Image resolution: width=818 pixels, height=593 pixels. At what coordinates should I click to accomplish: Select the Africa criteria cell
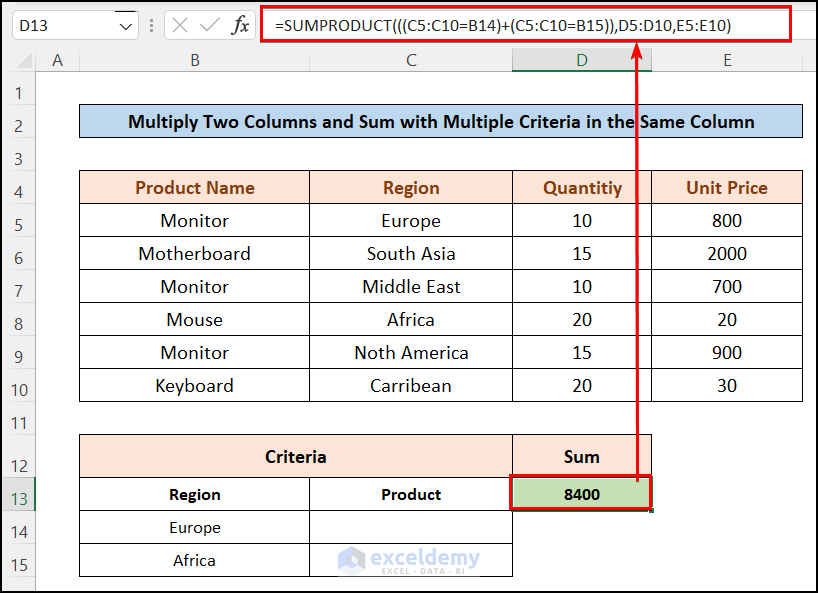point(194,560)
